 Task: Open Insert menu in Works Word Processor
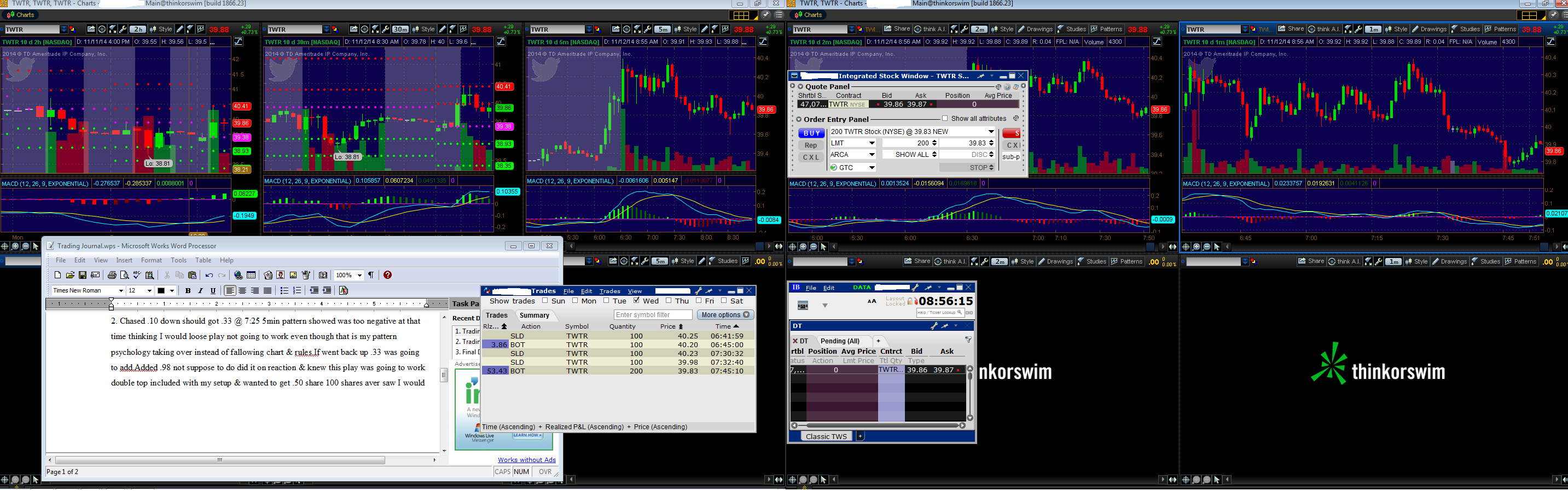(x=124, y=260)
